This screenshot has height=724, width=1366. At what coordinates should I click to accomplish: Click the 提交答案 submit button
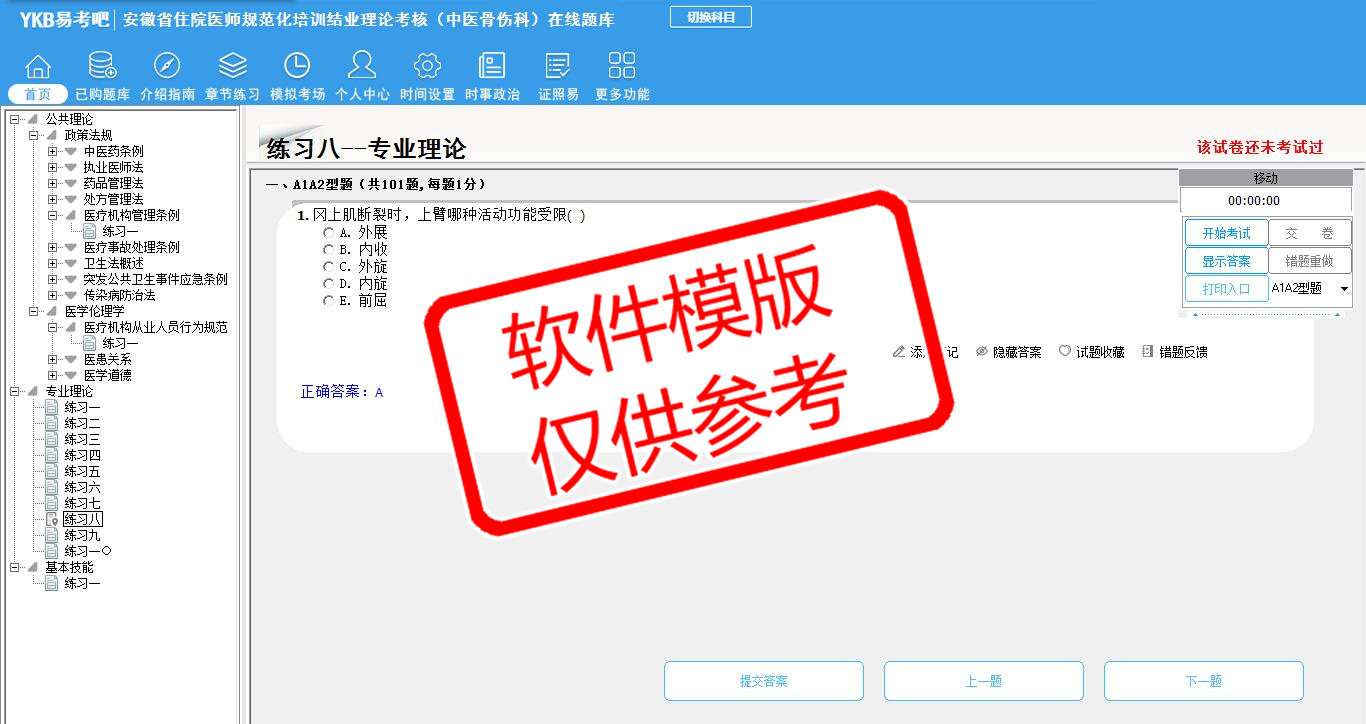coord(764,681)
